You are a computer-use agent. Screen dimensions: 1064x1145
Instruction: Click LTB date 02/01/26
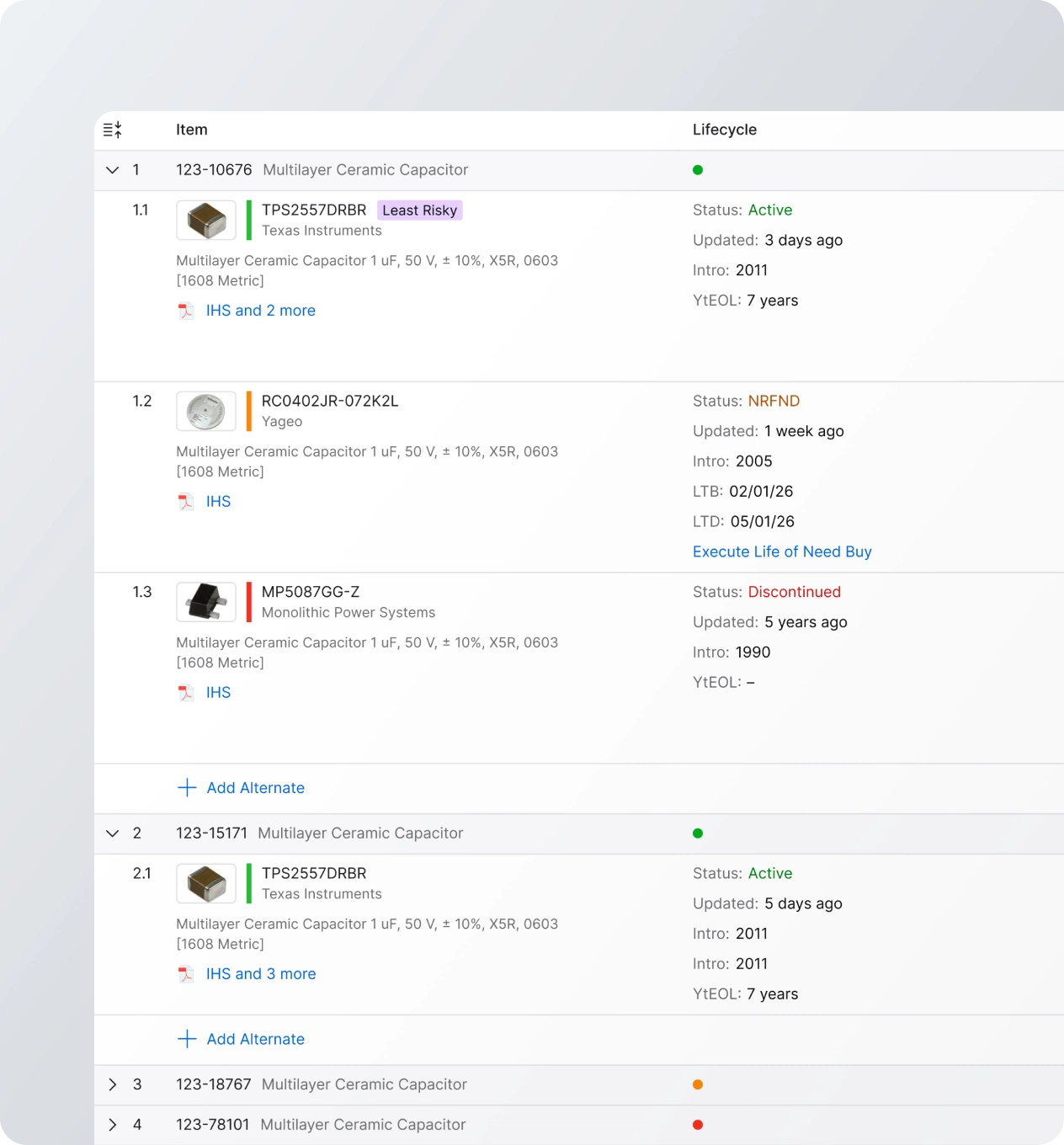click(x=761, y=492)
